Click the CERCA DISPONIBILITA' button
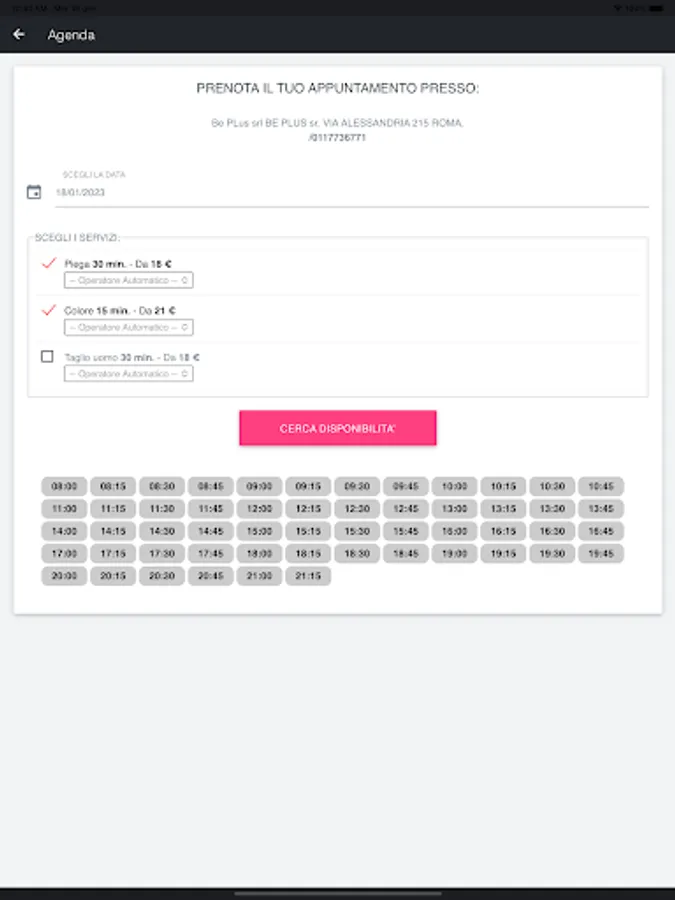Viewport: 675px width, 900px height. click(x=338, y=428)
